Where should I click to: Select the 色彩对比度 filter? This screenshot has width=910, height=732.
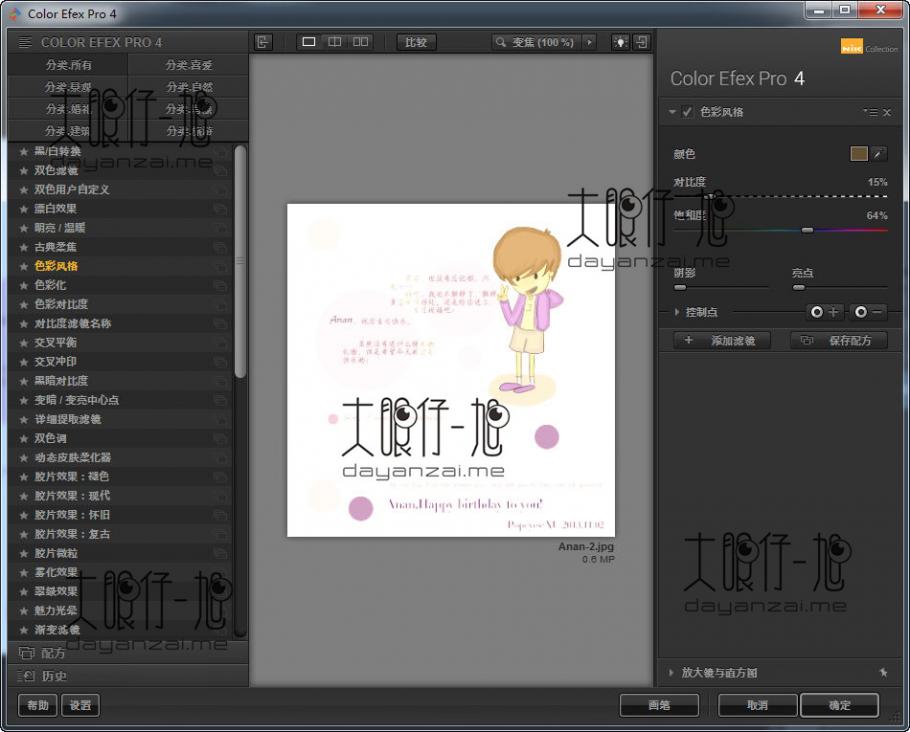(122, 305)
